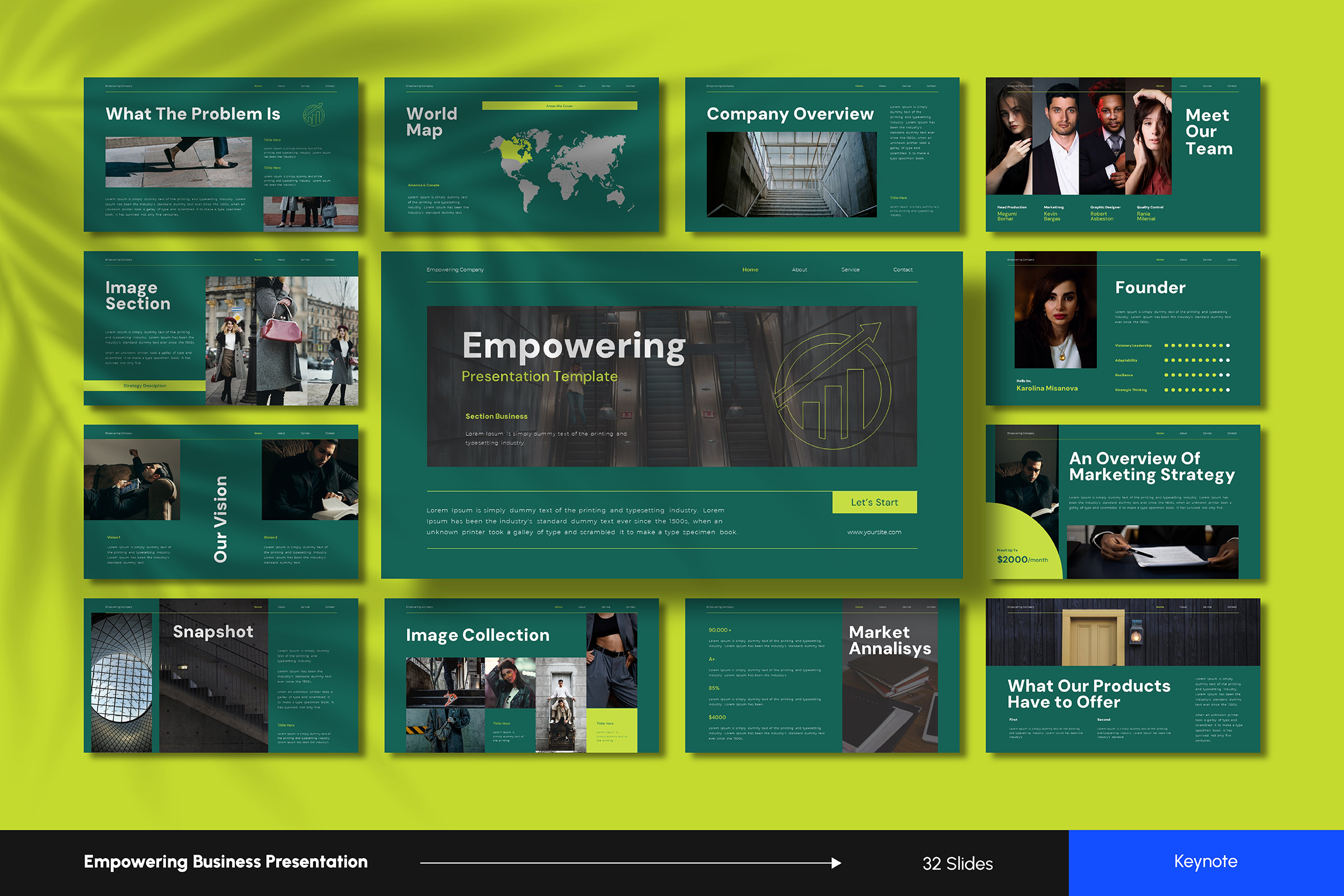This screenshot has width=1344, height=896.
Task: Open Service in the center slide's menu
Action: (x=850, y=269)
